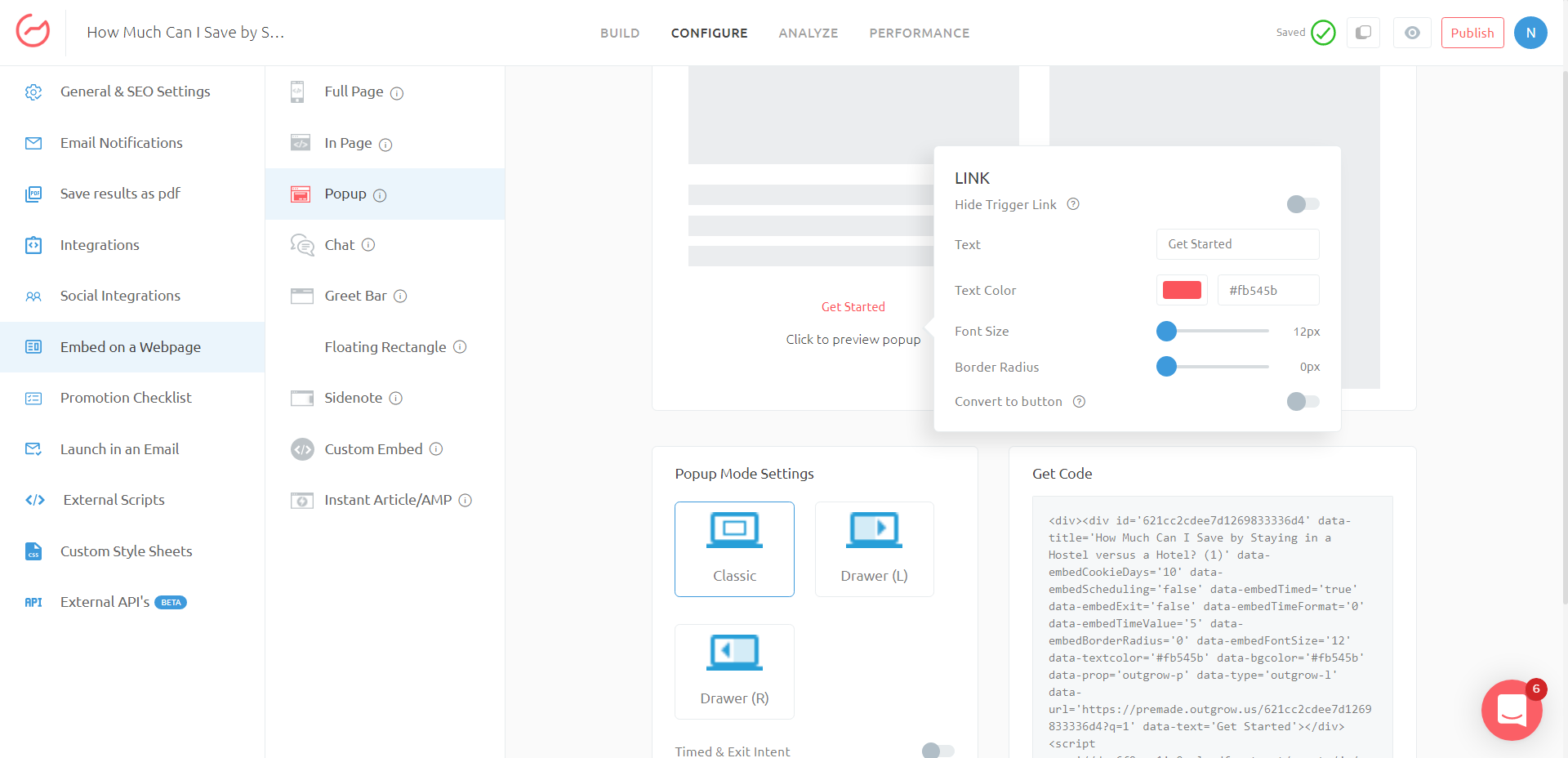
Task: Click the Promotion Checklist icon
Action: click(33, 399)
